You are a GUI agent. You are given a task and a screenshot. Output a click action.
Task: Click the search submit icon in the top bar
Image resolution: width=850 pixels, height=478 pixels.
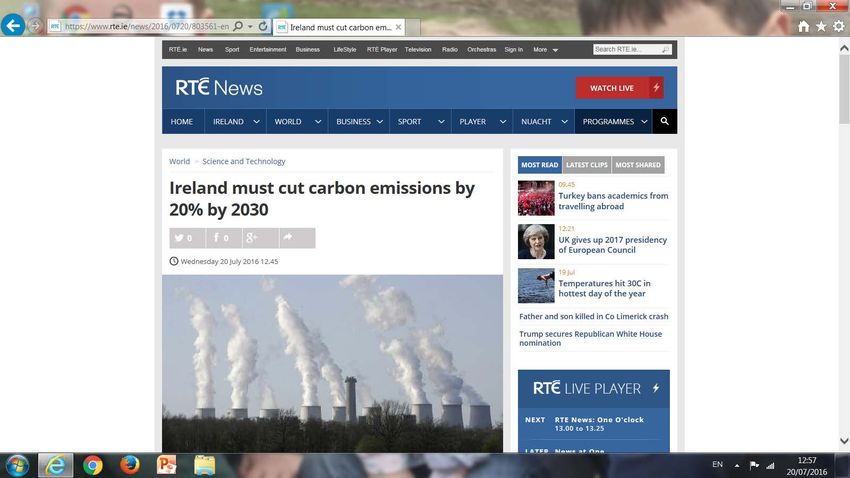tap(666, 49)
